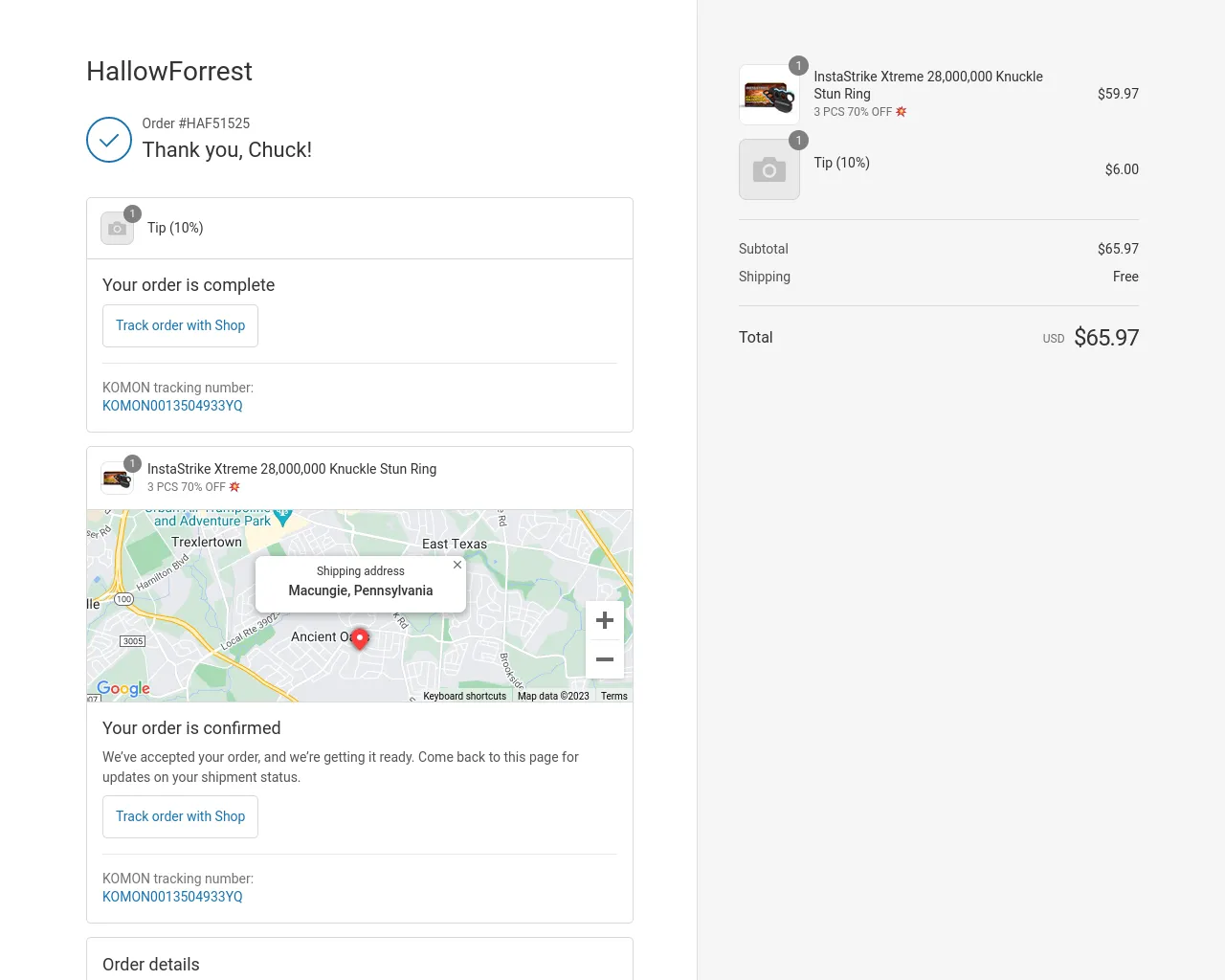Click the Shipping Free value
Screen dimensions: 1225x980
pyautogui.click(x=1125, y=277)
